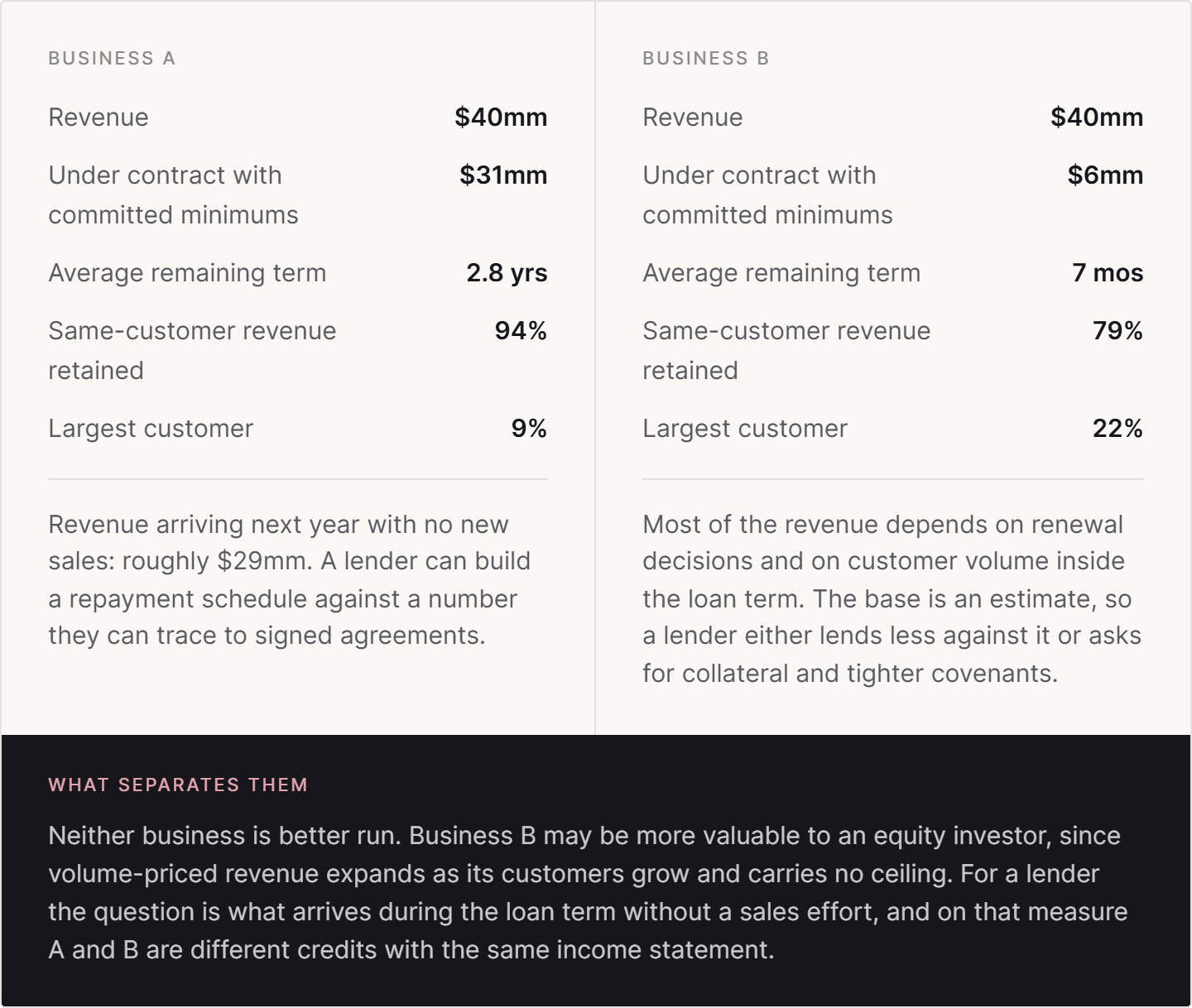Click Business A's Largest customer label
Viewport: 1192px width, 1008px height.
point(151,428)
